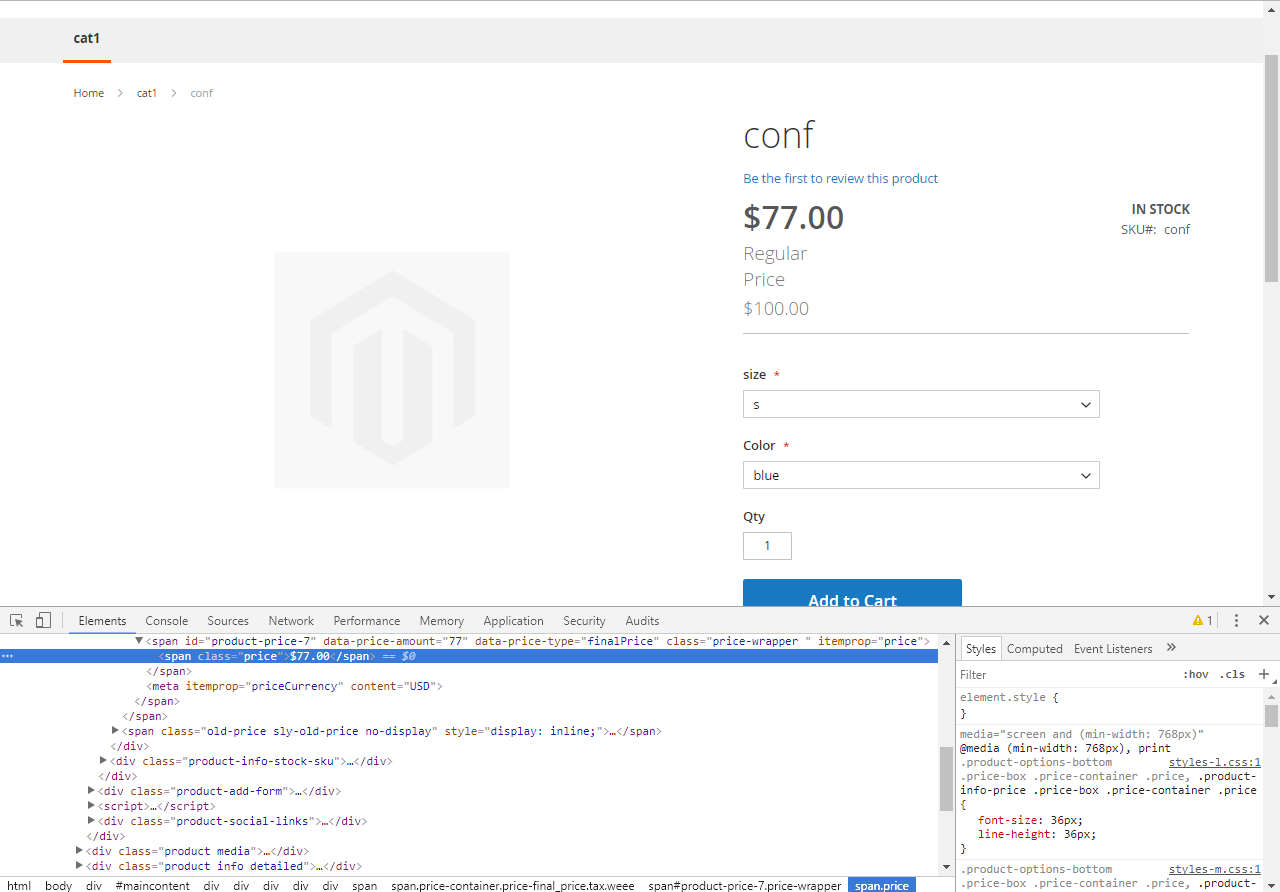The image size is (1280, 892).
Task: Select span.price-container breadcrumb in DOM path
Action: click(x=513, y=885)
